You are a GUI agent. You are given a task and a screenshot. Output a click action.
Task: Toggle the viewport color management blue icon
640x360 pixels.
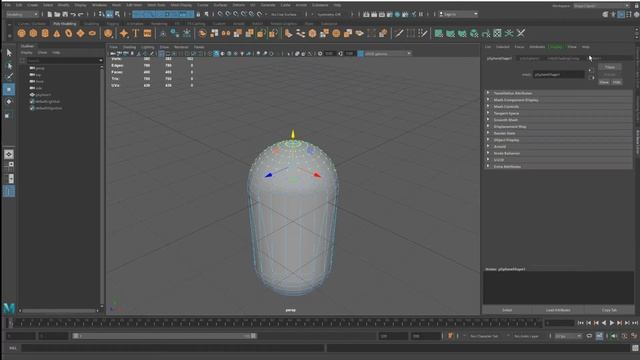pyautogui.click(x=360, y=53)
